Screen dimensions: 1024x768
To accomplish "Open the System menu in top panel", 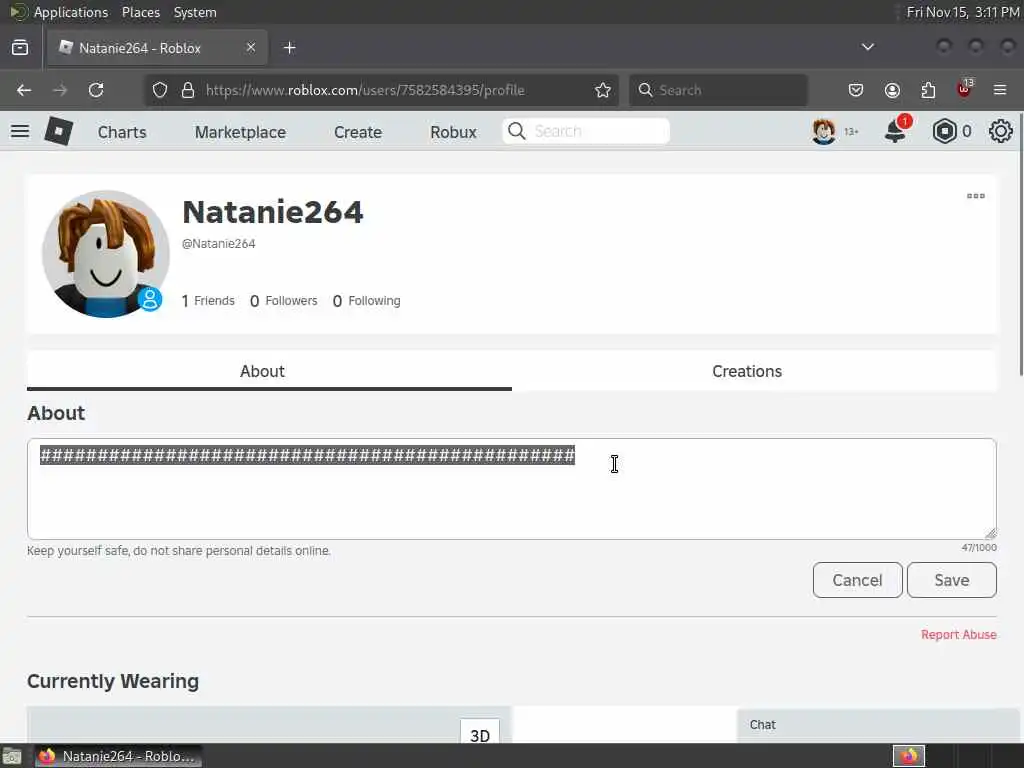I will (195, 12).
